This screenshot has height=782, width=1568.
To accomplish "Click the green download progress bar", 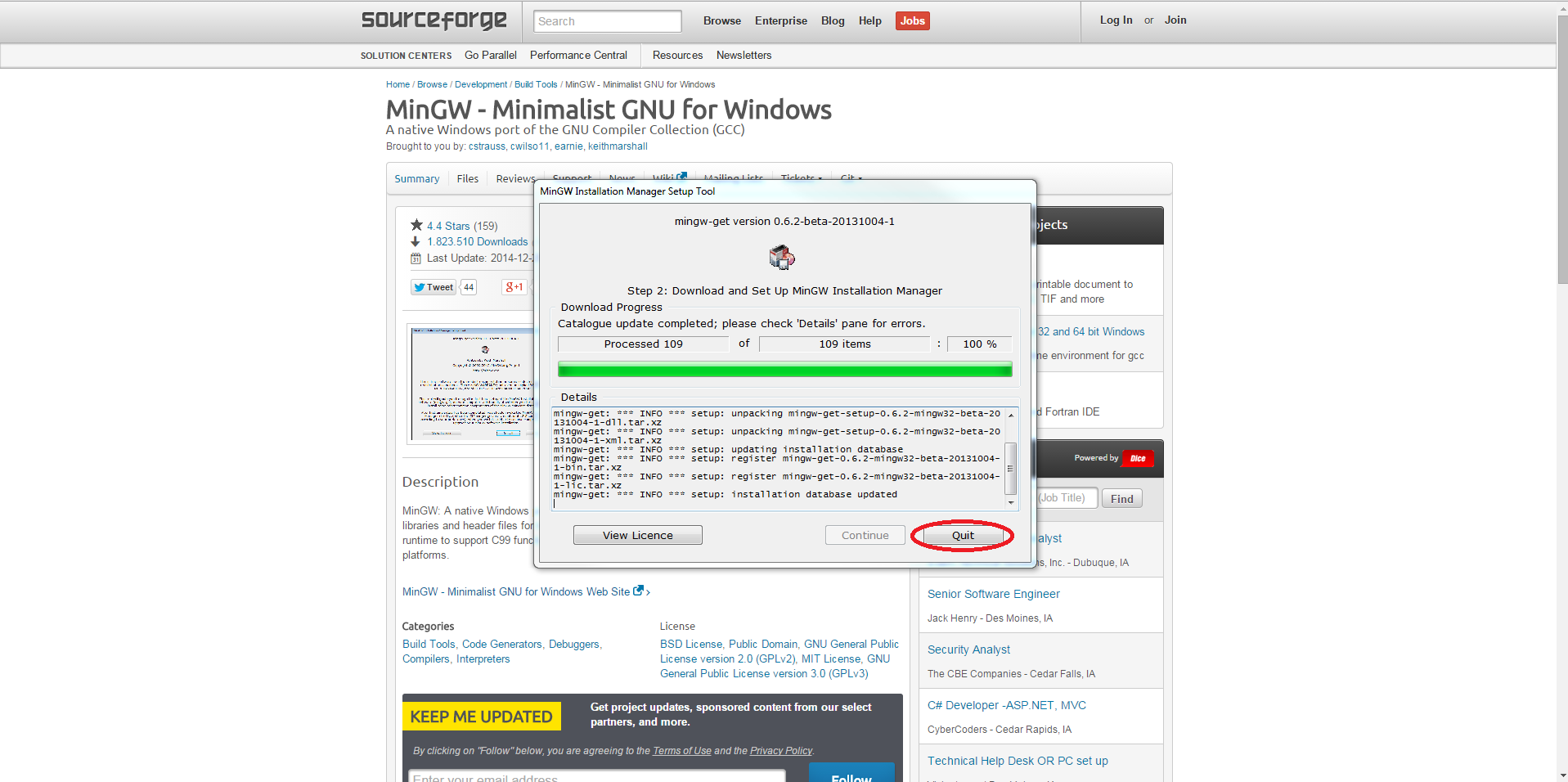I will 785,370.
